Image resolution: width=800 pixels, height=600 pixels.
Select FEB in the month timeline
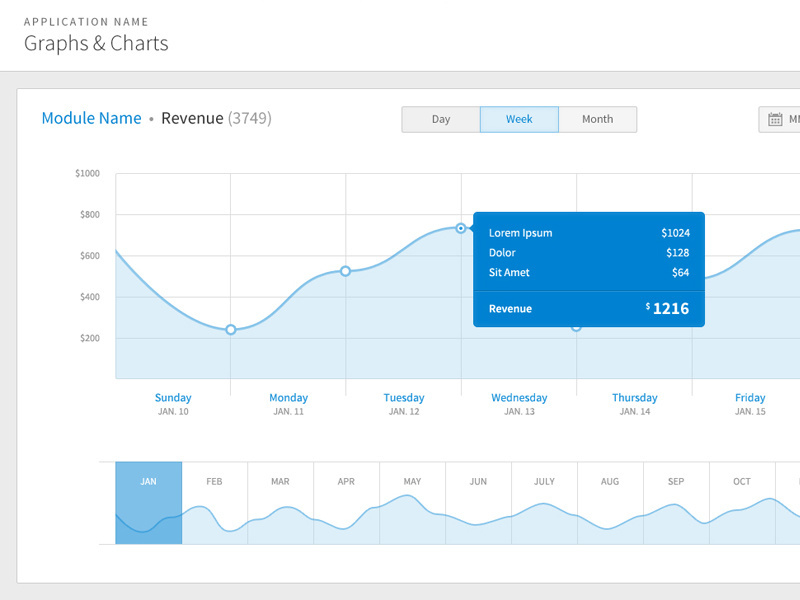(214, 503)
